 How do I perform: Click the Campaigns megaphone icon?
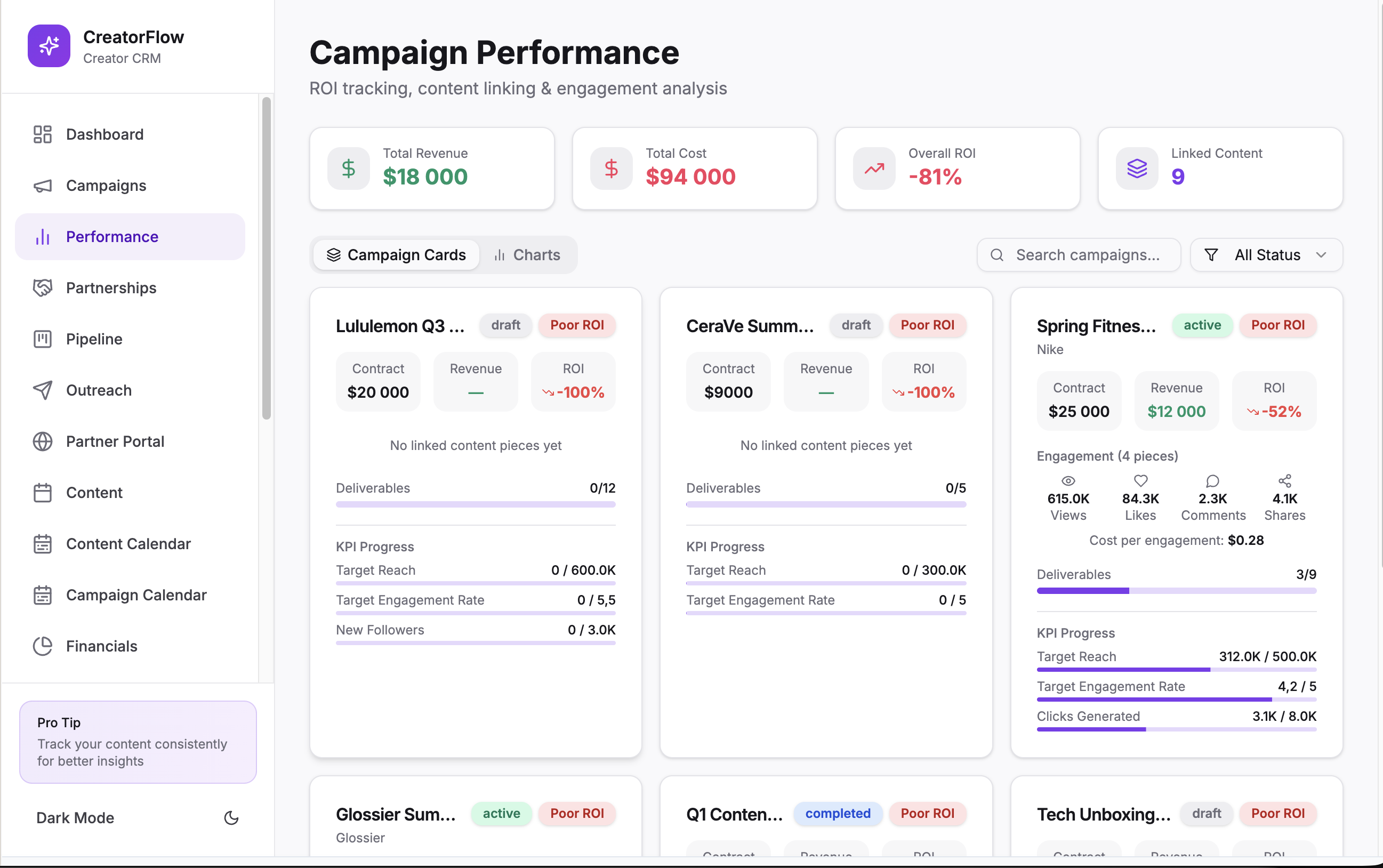coord(43,186)
